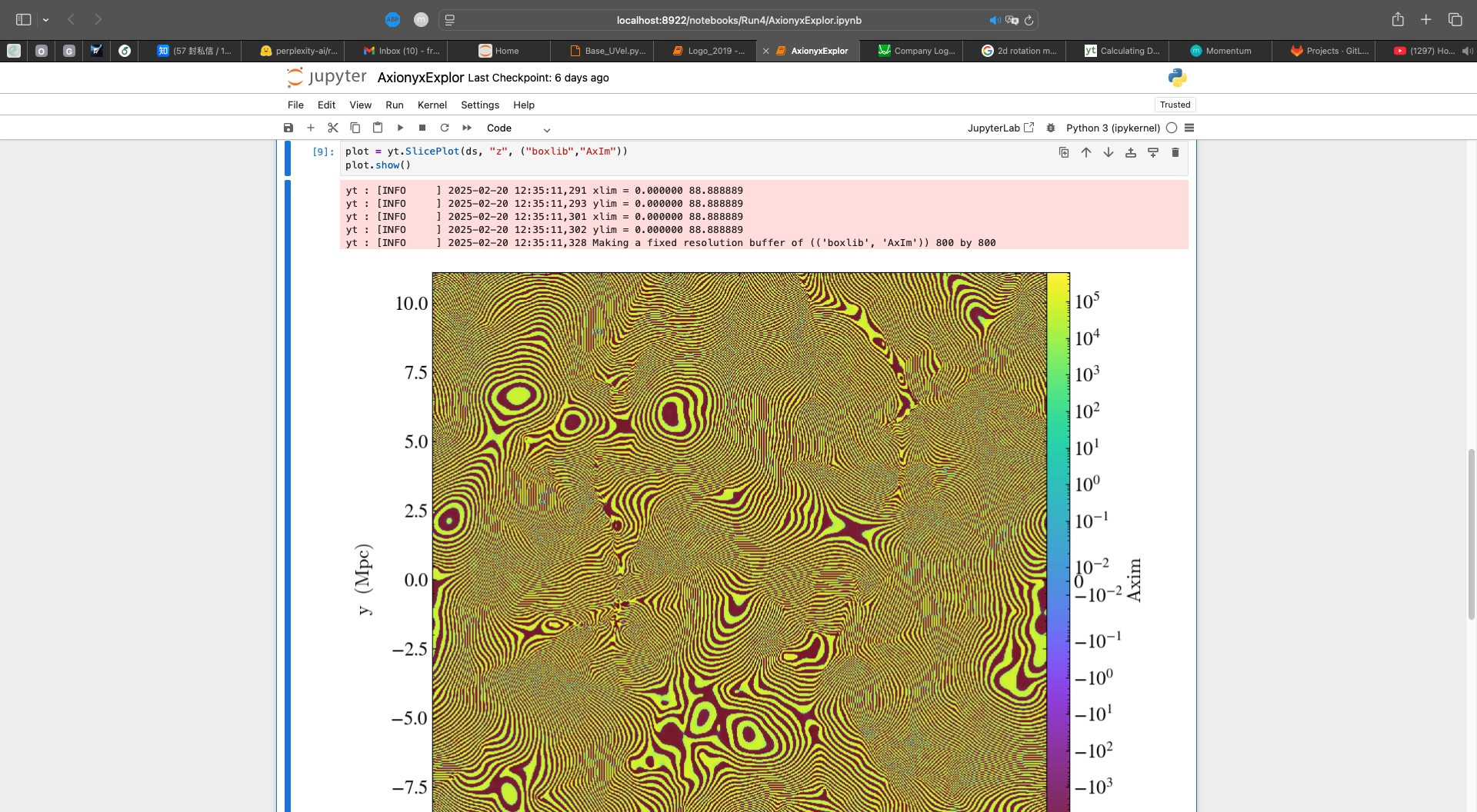
Task: Open the Run menu
Action: pyautogui.click(x=395, y=105)
